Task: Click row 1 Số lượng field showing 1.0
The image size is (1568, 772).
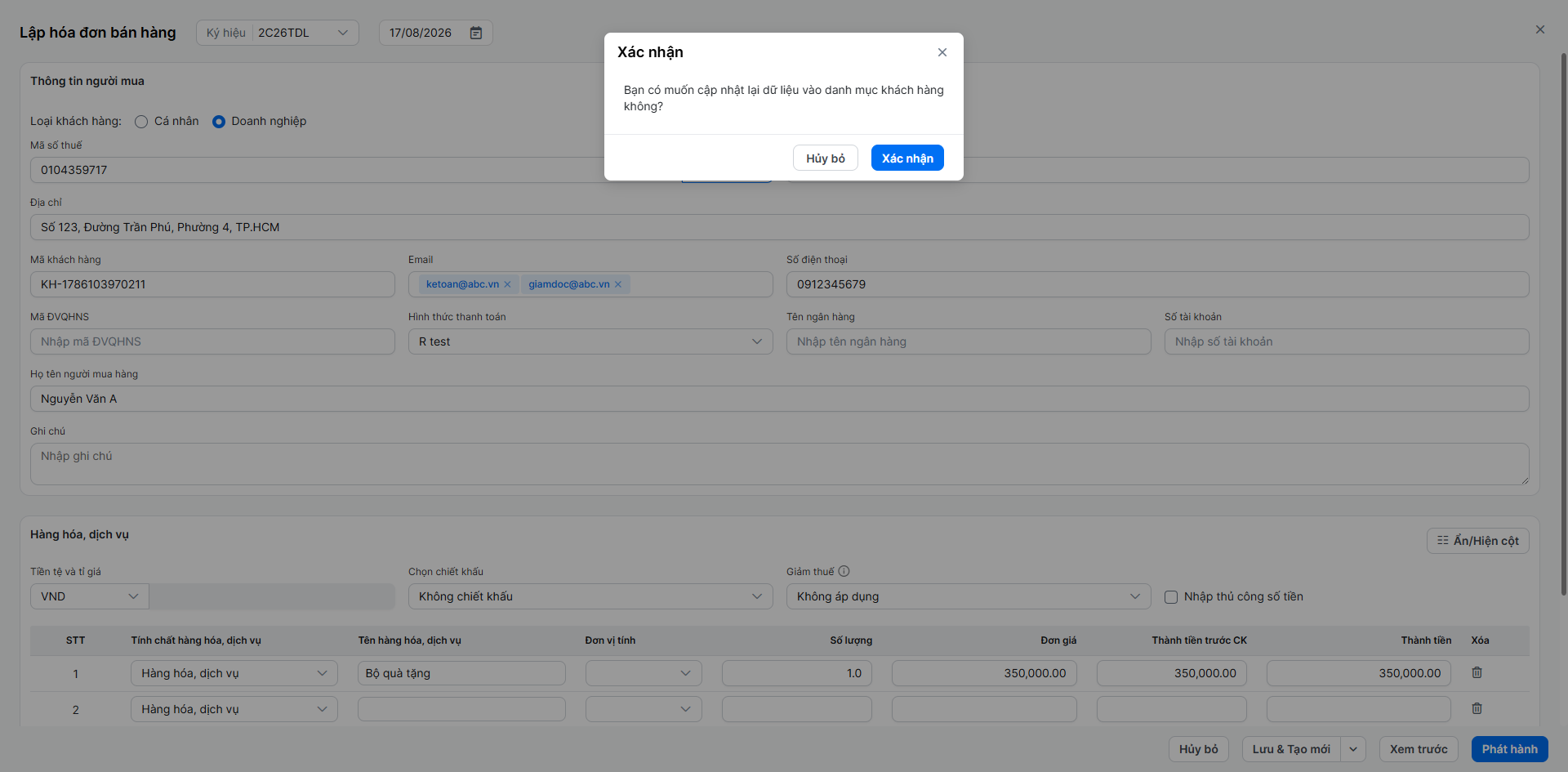Action: (797, 673)
